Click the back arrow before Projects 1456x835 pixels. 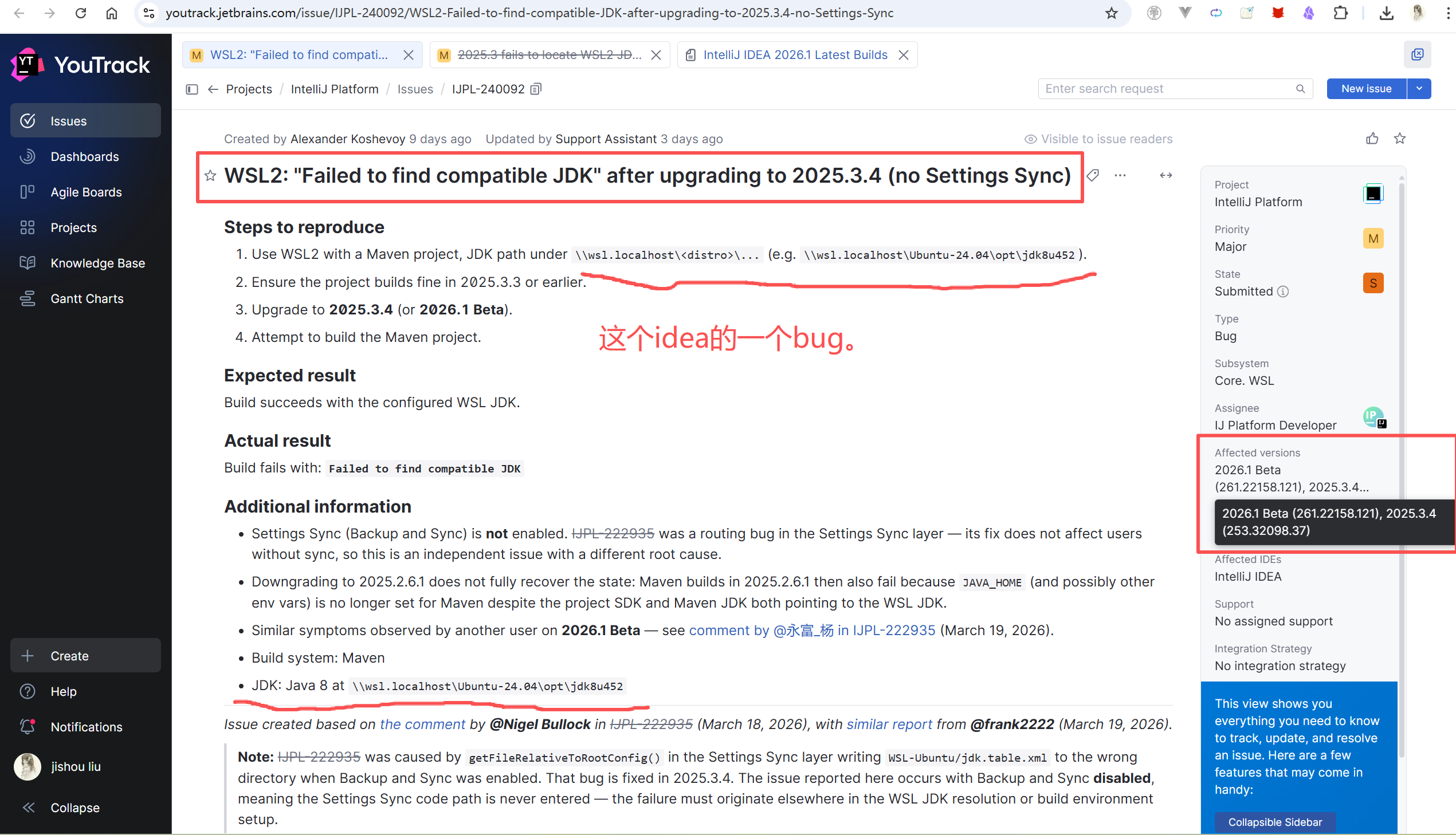pyautogui.click(x=213, y=89)
